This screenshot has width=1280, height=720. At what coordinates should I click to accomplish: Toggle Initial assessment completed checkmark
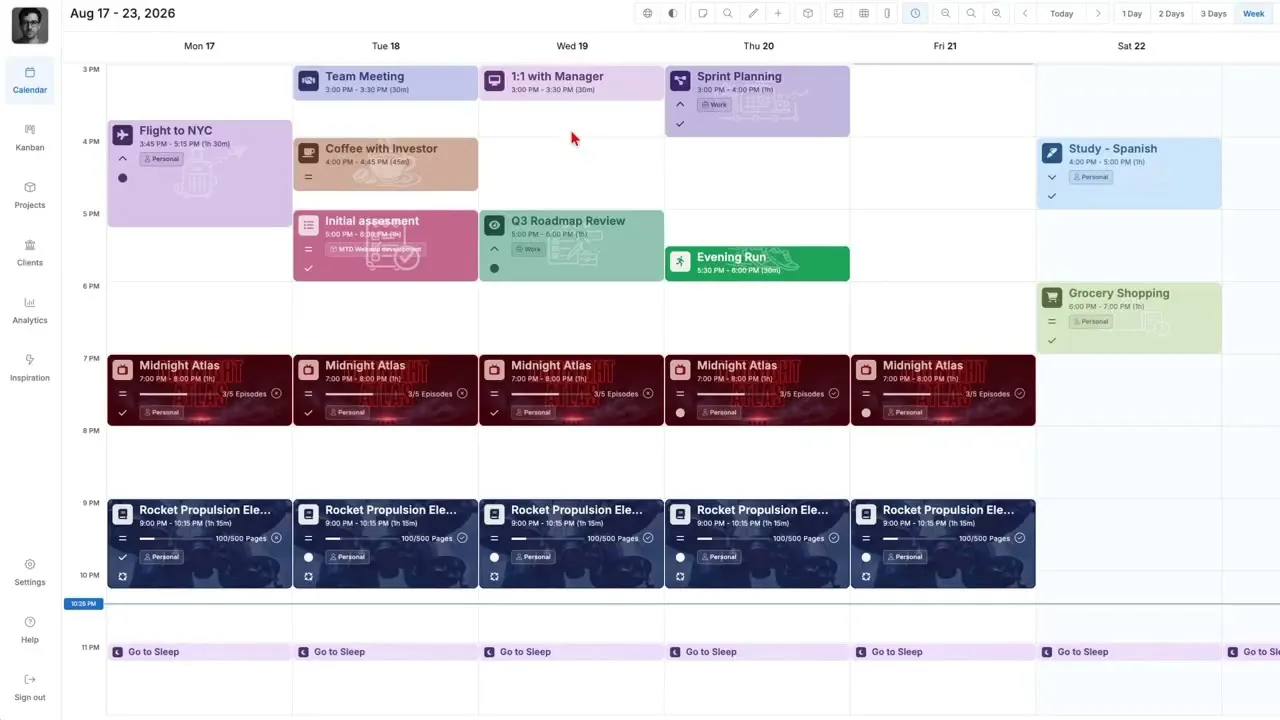click(x=308, y=268)
